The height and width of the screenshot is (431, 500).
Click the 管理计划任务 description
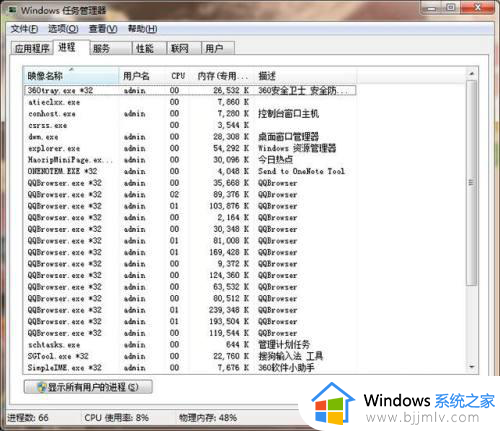284,344
